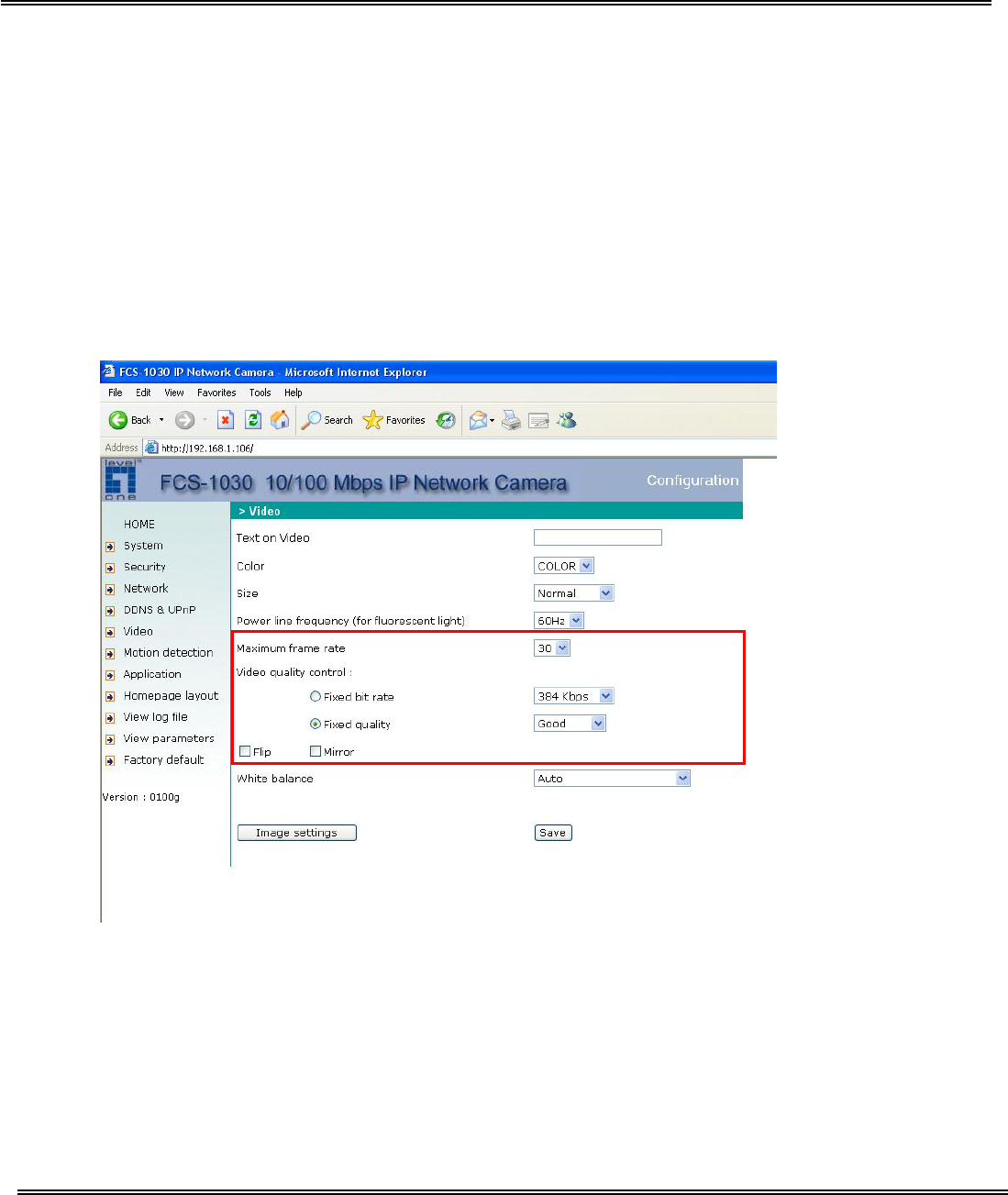This screenshot has height=1195, width=1008.
Task: Refresh the page using green arrows icon
Action: pyautogui.click(x=253, y=420)
